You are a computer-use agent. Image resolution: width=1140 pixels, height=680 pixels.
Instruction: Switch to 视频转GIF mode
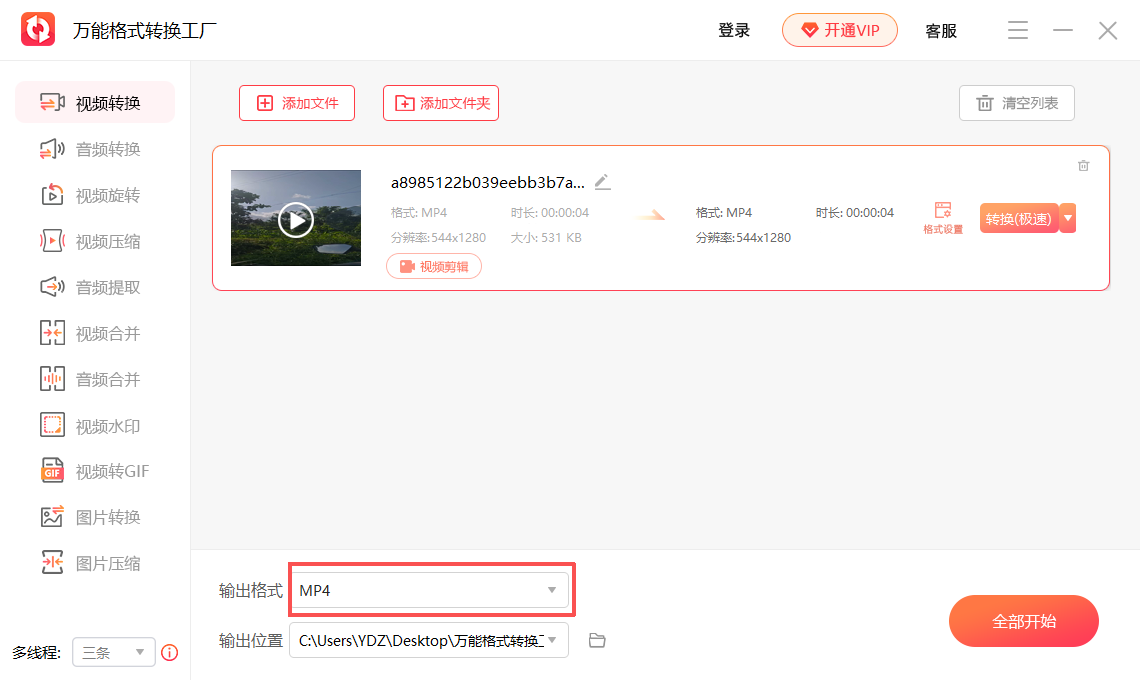pyautogui.click(x=95, y=470)
